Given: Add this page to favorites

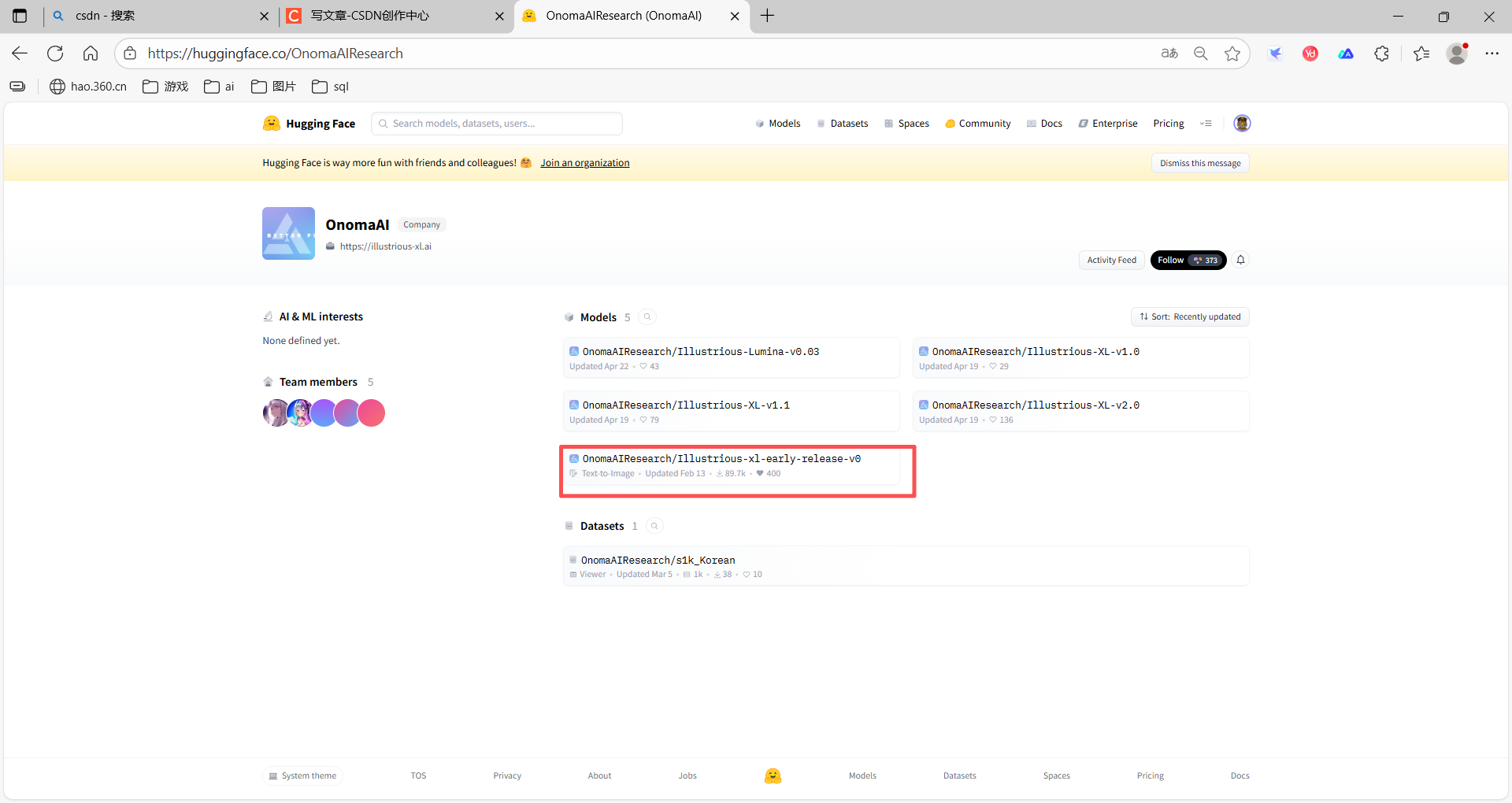Looking at the screenshot, I should (1232, 54).
